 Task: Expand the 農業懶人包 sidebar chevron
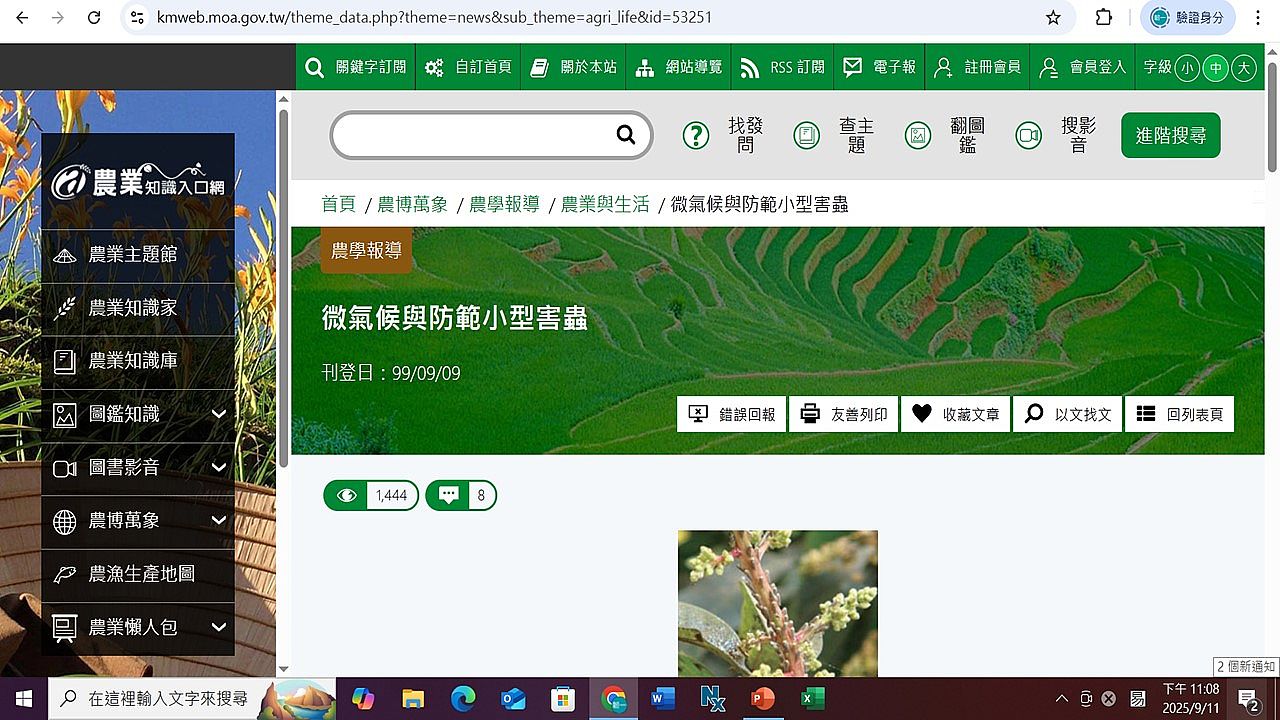(218, 627)
